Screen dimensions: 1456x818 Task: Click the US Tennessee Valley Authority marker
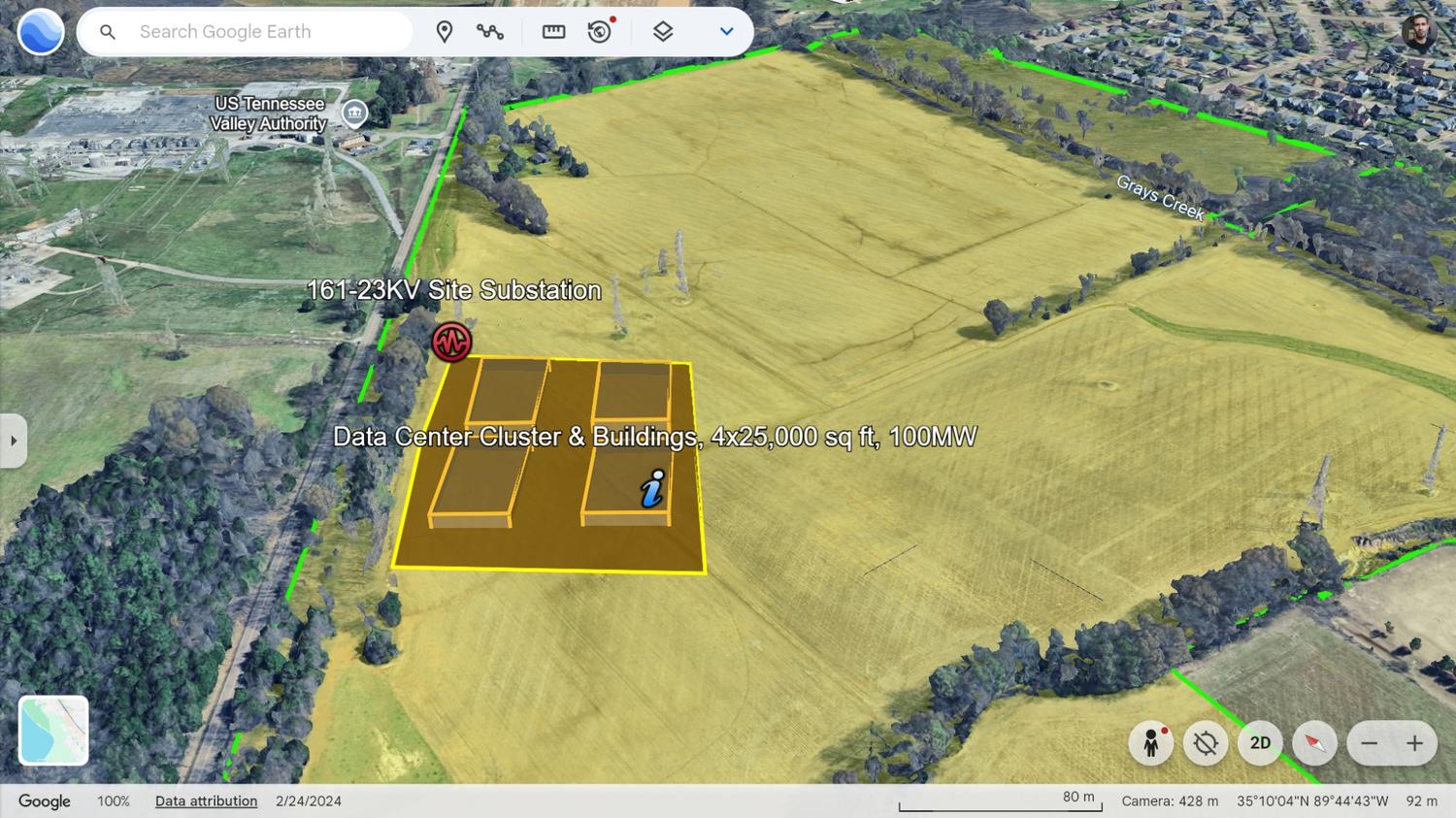pos(355,114)
